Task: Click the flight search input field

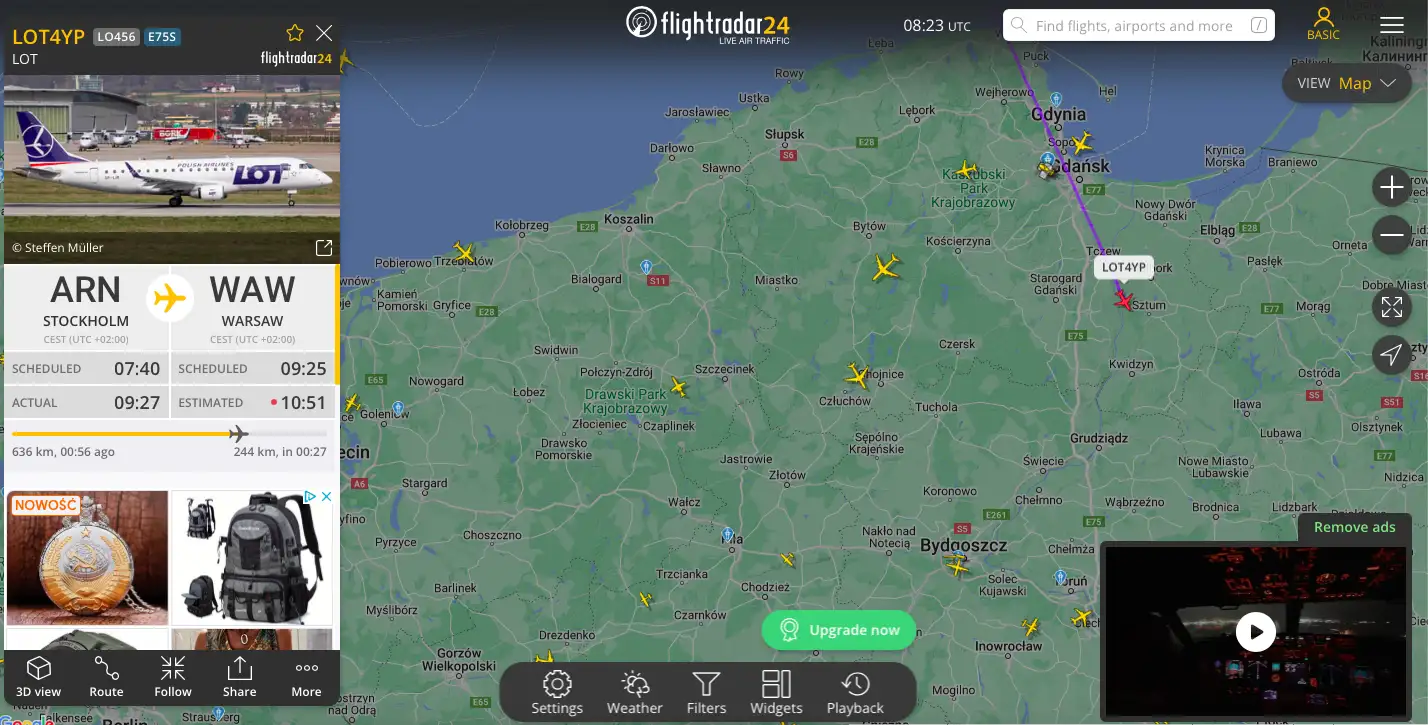Action: pyautogui.click(x=1139, y=26)
